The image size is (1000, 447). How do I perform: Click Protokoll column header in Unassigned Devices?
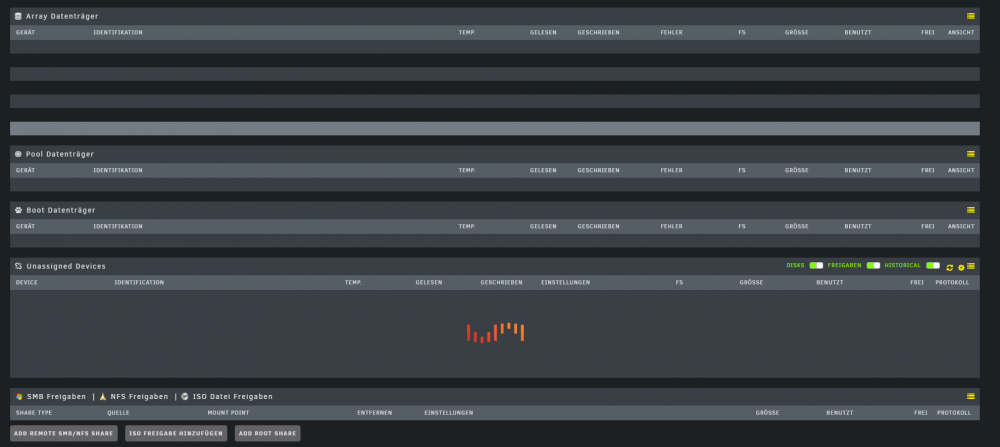point(952,282)
